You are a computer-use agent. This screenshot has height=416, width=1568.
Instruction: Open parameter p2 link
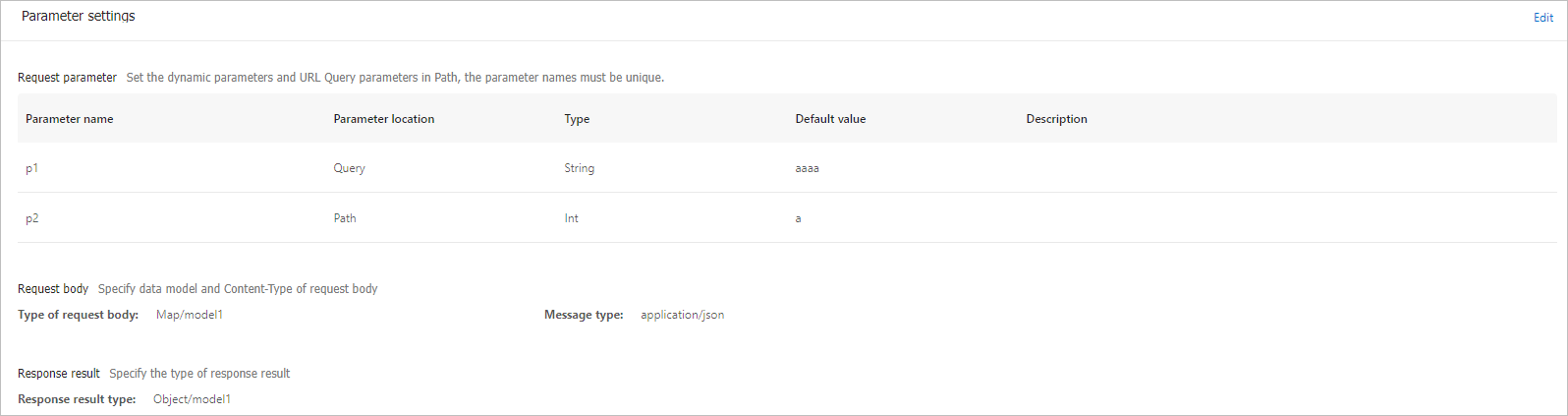[32, 218]
